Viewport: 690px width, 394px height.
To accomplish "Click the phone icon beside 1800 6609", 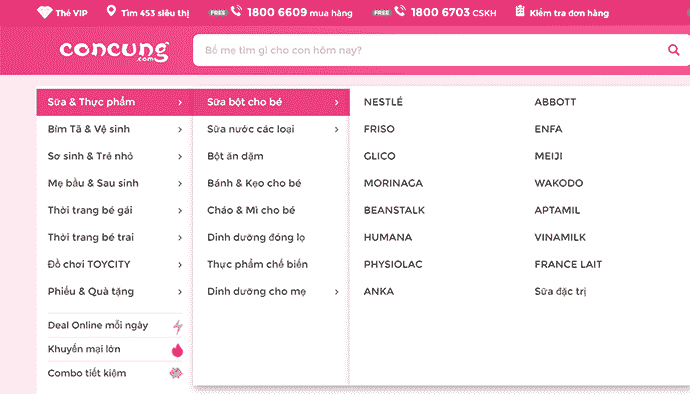I will (x=236, y=11).
